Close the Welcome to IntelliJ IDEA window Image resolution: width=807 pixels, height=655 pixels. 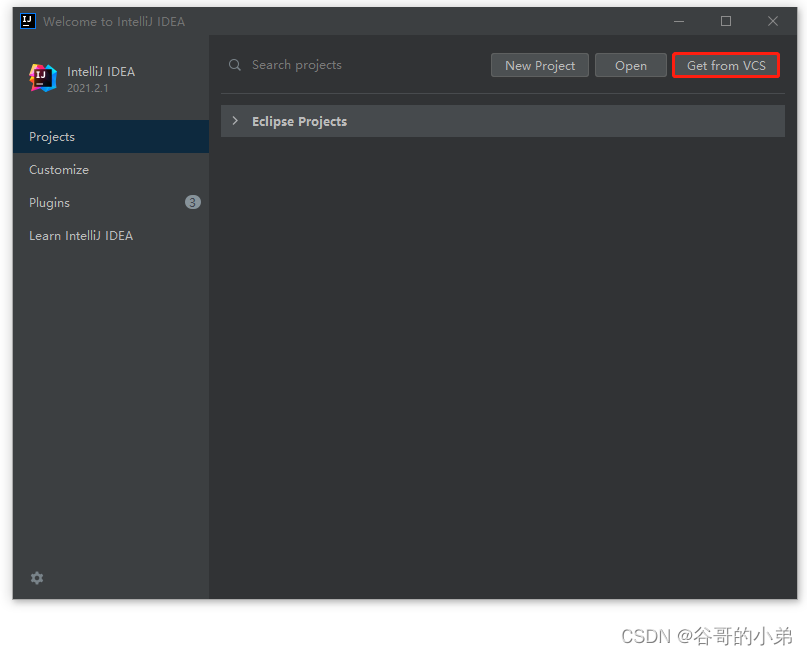[x=773, y=21]
